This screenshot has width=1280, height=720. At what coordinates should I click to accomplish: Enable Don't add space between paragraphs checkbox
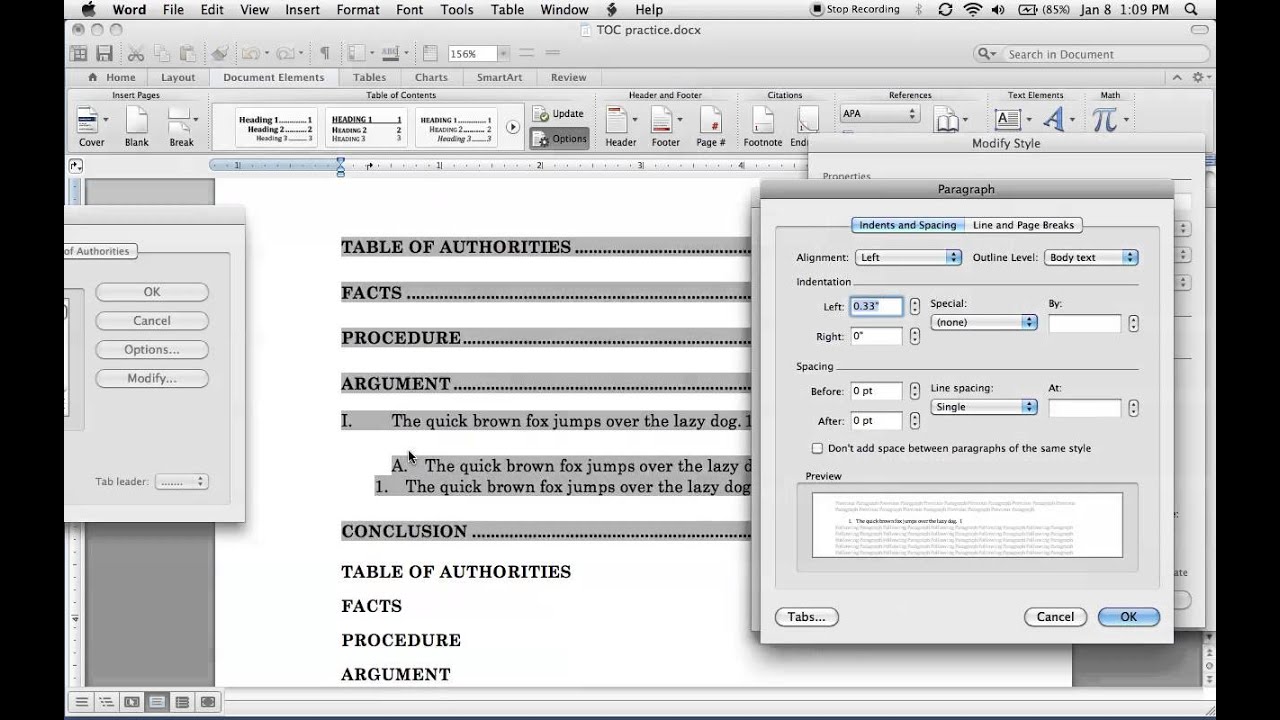click(817, 448)
